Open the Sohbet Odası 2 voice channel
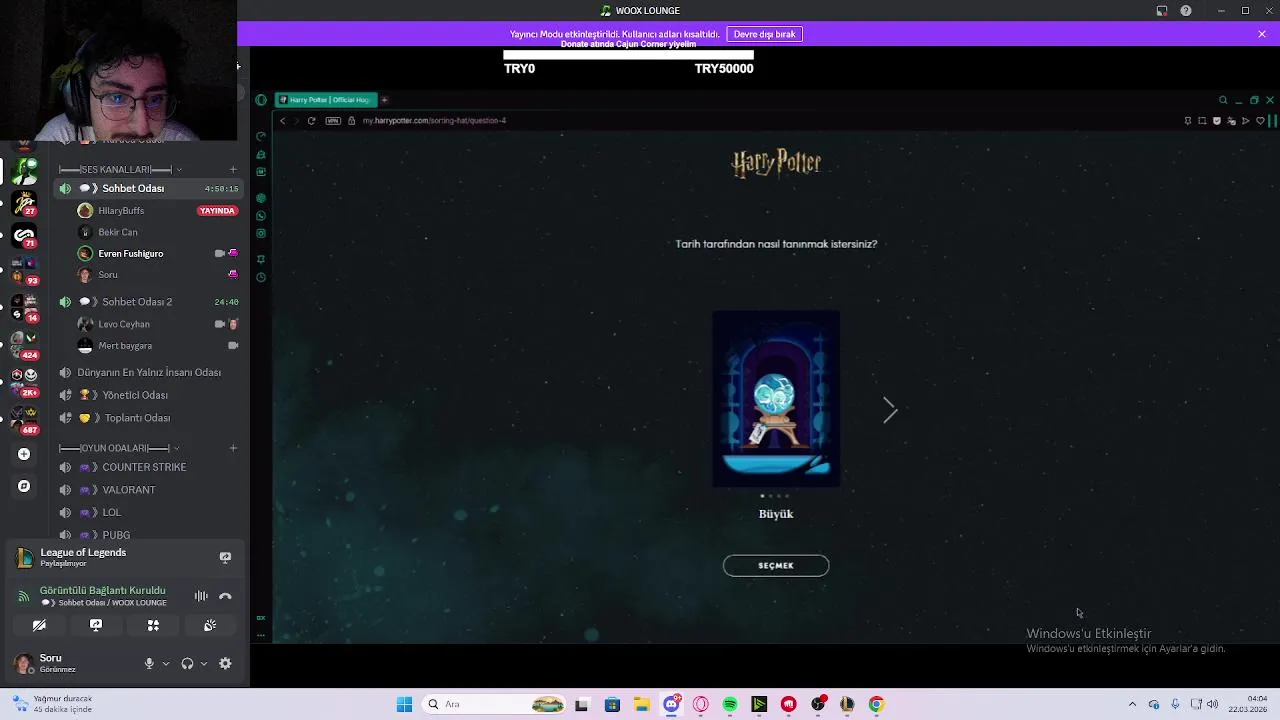1280x720 pixels. (x=149, y=302)
